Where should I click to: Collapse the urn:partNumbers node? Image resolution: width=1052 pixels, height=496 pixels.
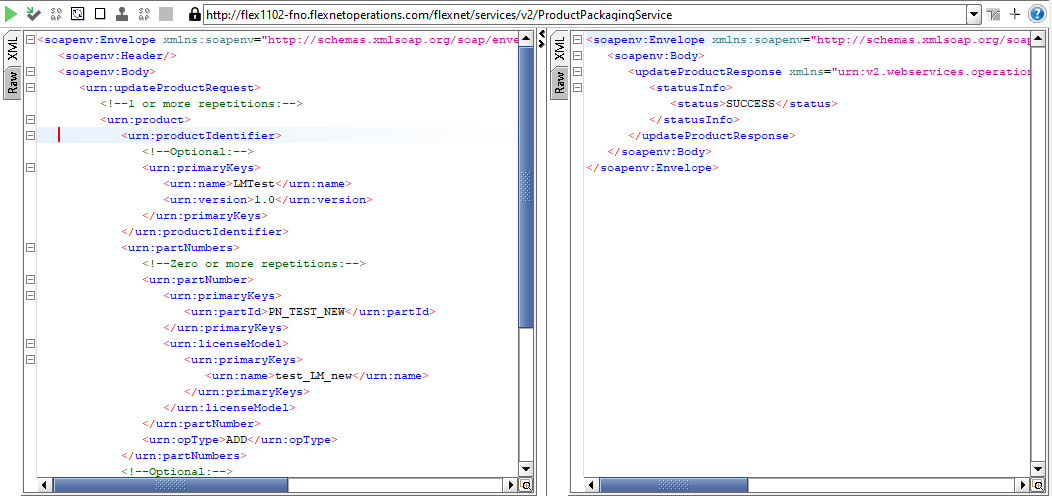click(30, 248)
